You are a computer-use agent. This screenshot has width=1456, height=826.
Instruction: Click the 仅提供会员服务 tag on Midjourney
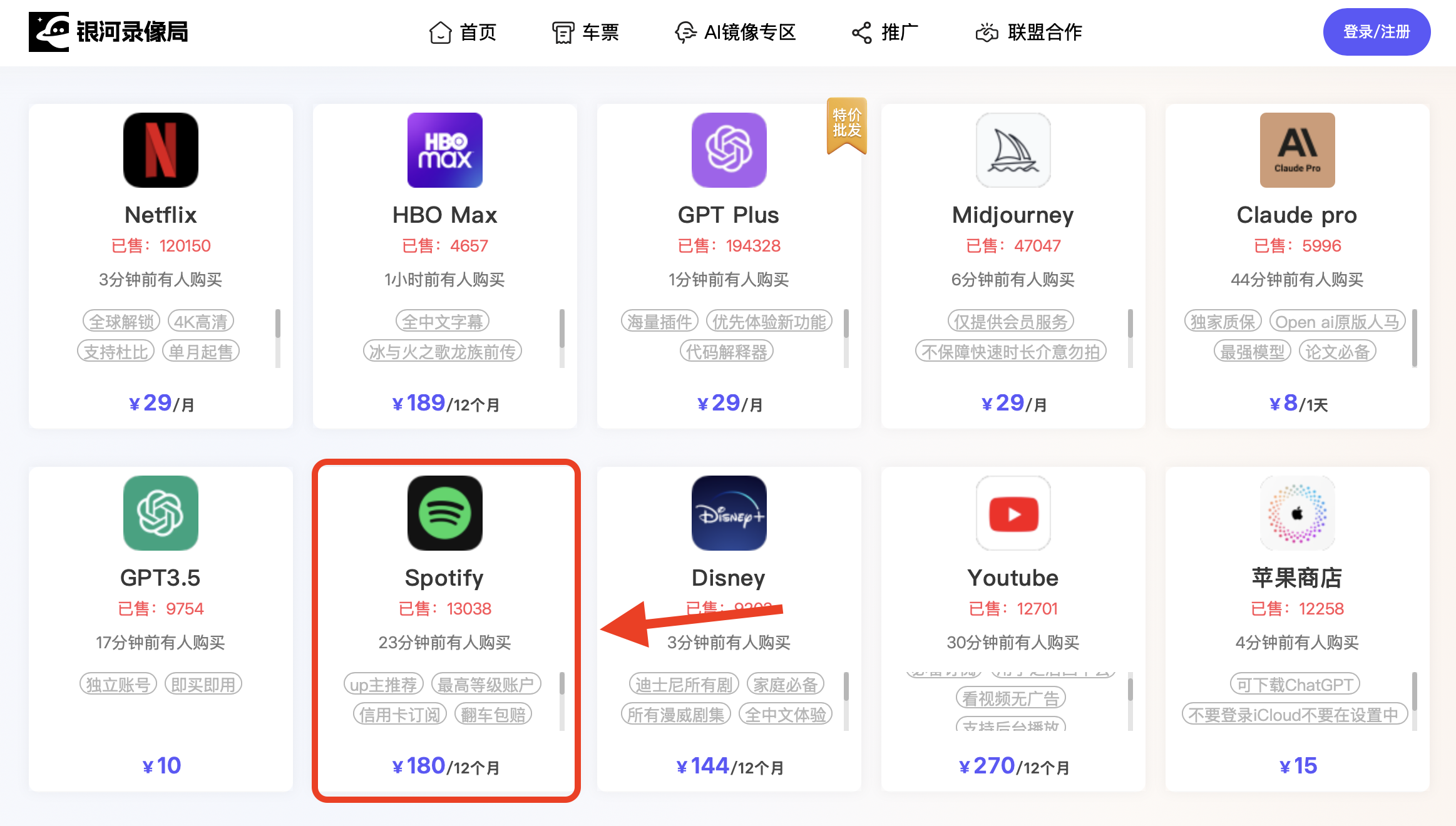pyautogui.click(x=1010, y=322)
